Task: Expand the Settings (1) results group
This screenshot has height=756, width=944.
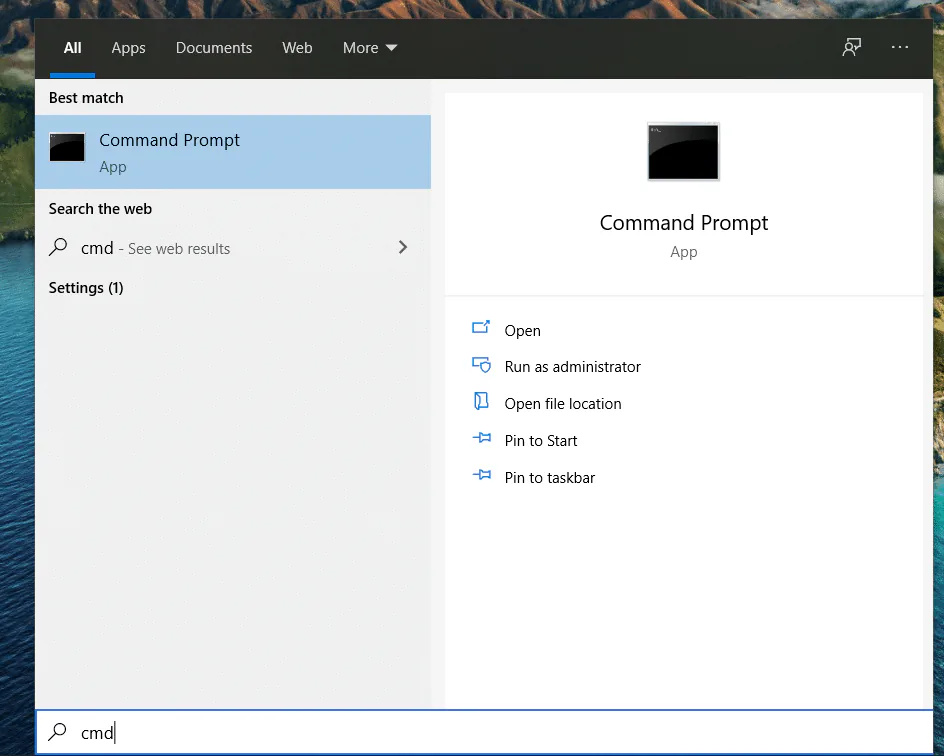Action: pos(86,288)
